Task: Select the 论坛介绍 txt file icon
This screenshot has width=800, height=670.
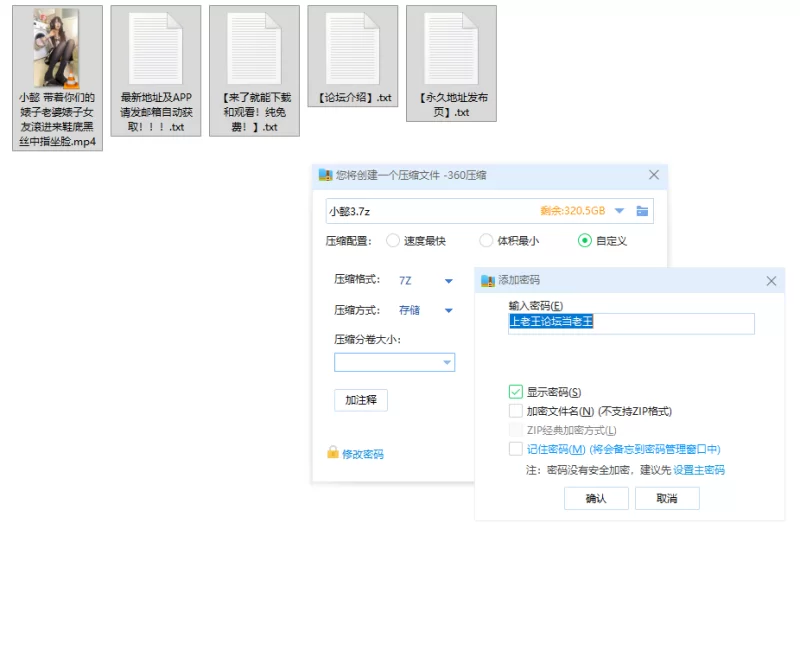Action: tap(353, 48)
